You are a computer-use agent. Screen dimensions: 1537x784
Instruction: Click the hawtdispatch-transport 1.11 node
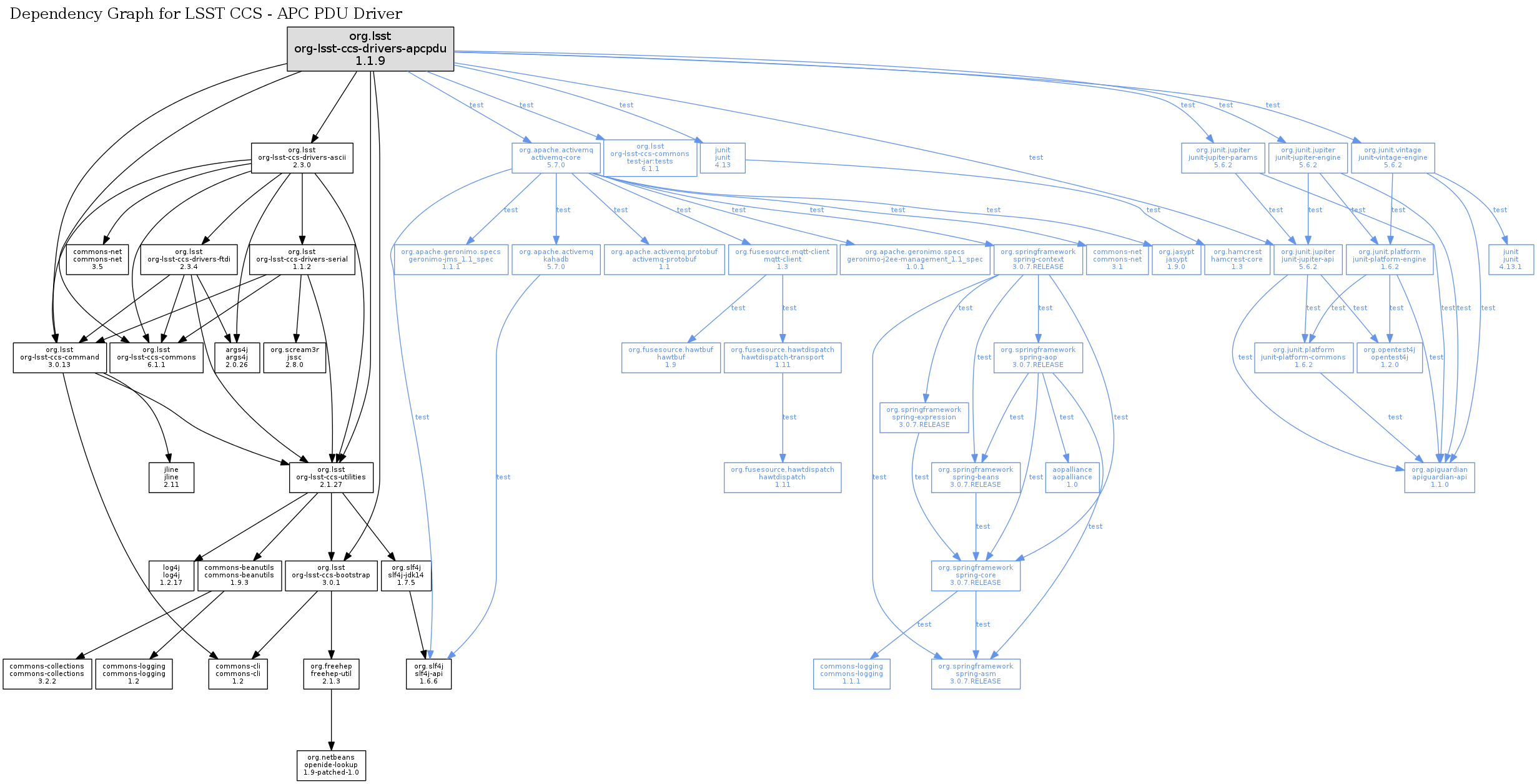(782, 358)
